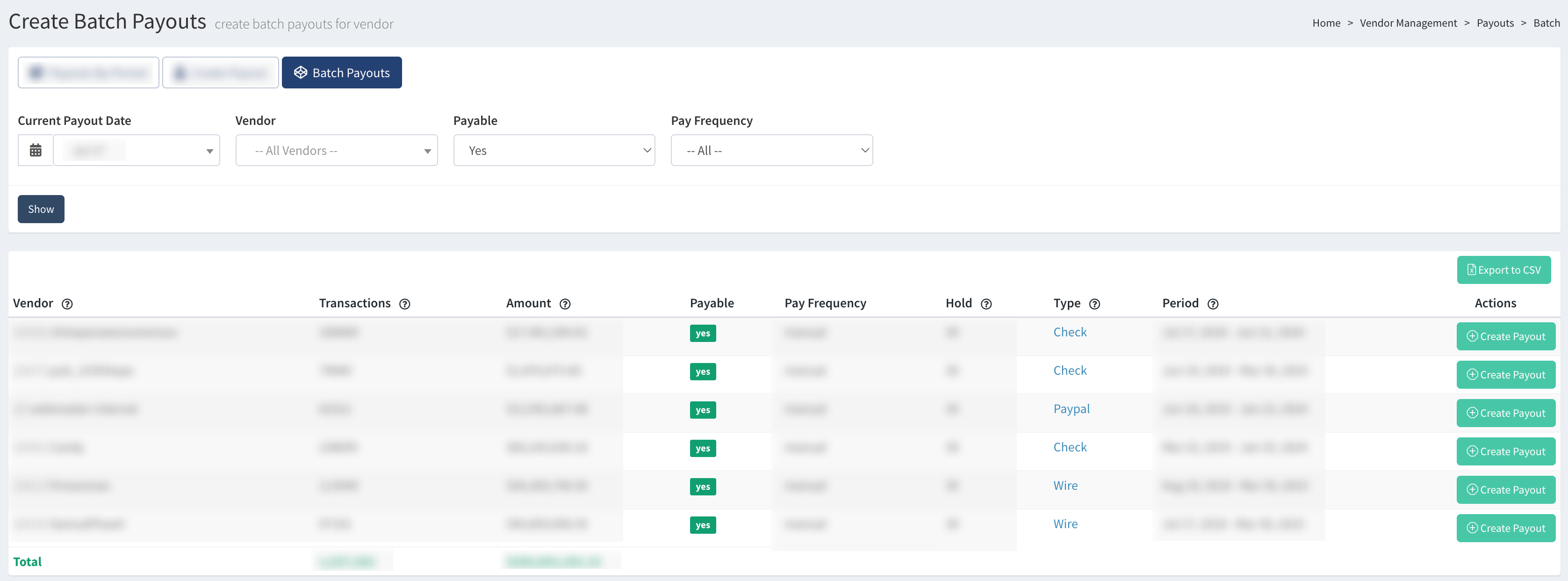
Task: Create Payout for first Wire row
Action: (1505, 490)
